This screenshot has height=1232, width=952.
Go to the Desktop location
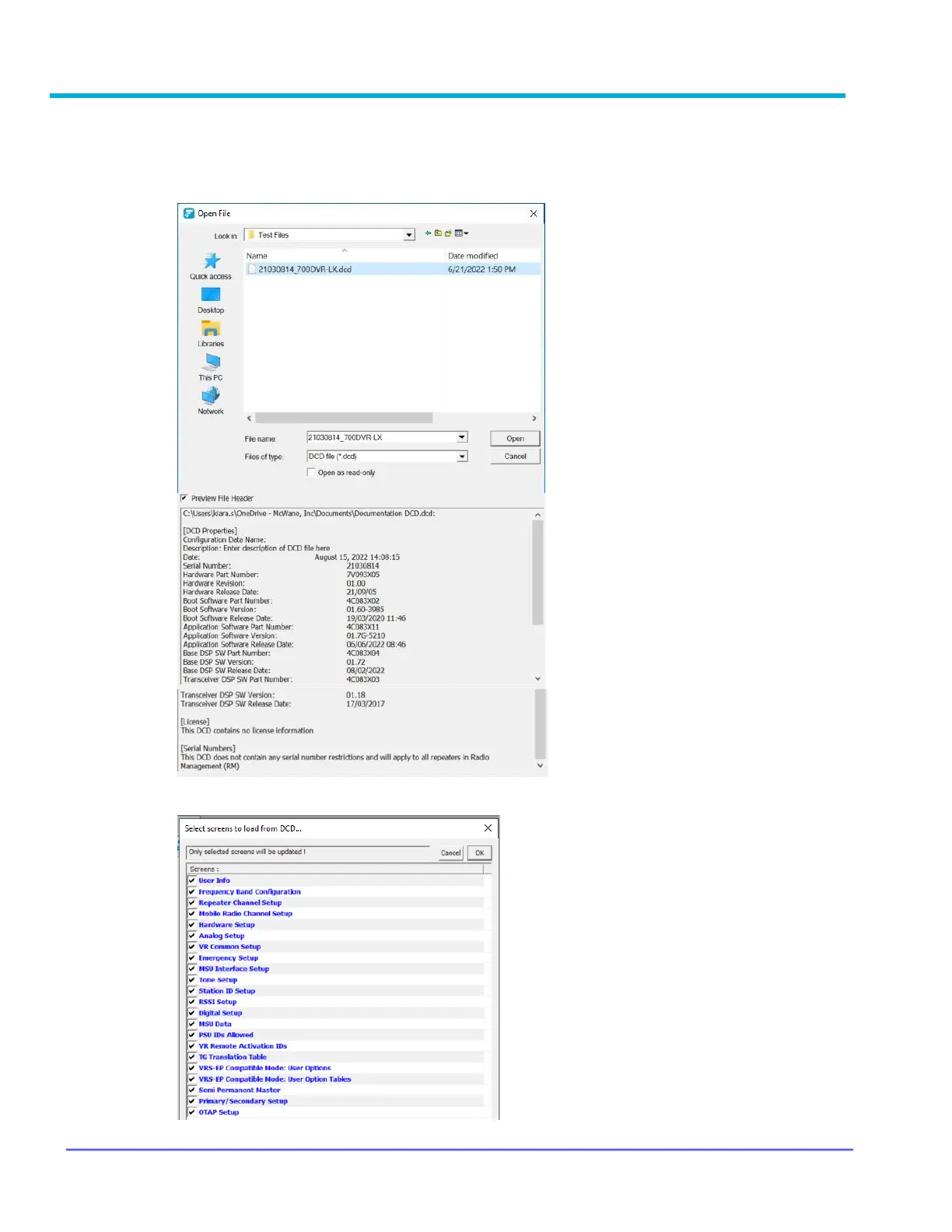tap(211, 299)
